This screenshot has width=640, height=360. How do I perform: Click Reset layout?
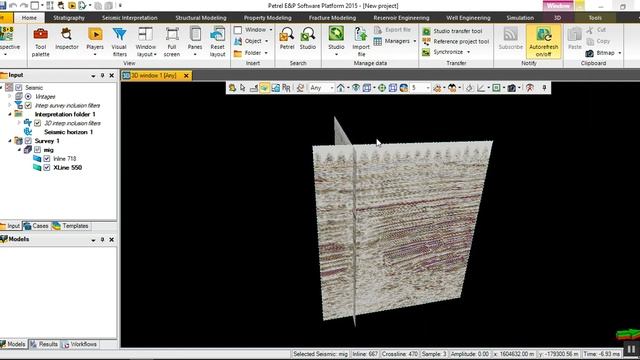[217, 42]
